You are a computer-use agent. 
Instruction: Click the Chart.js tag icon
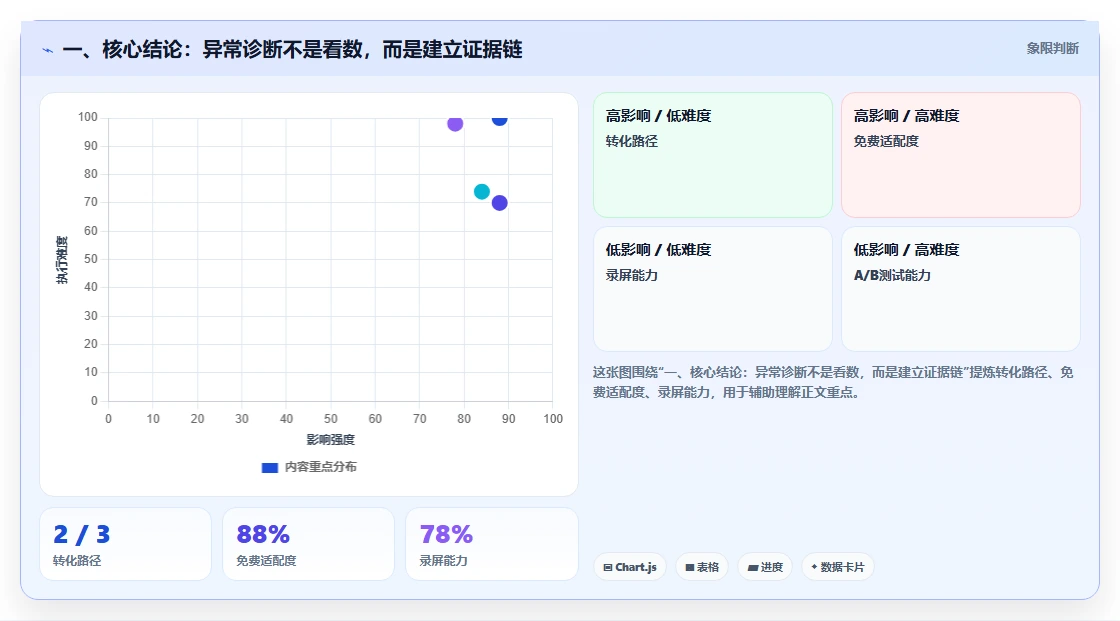point(608,567)
